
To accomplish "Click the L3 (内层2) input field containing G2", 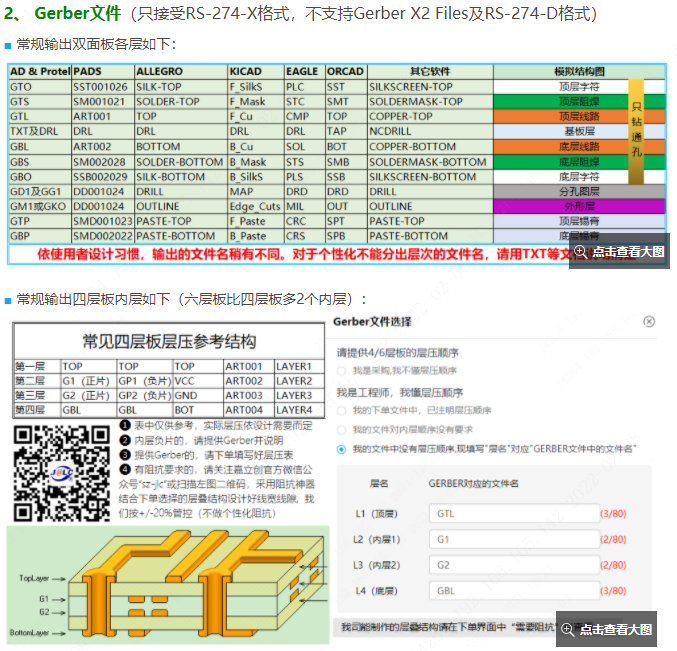I will click(x=511, y=565).
